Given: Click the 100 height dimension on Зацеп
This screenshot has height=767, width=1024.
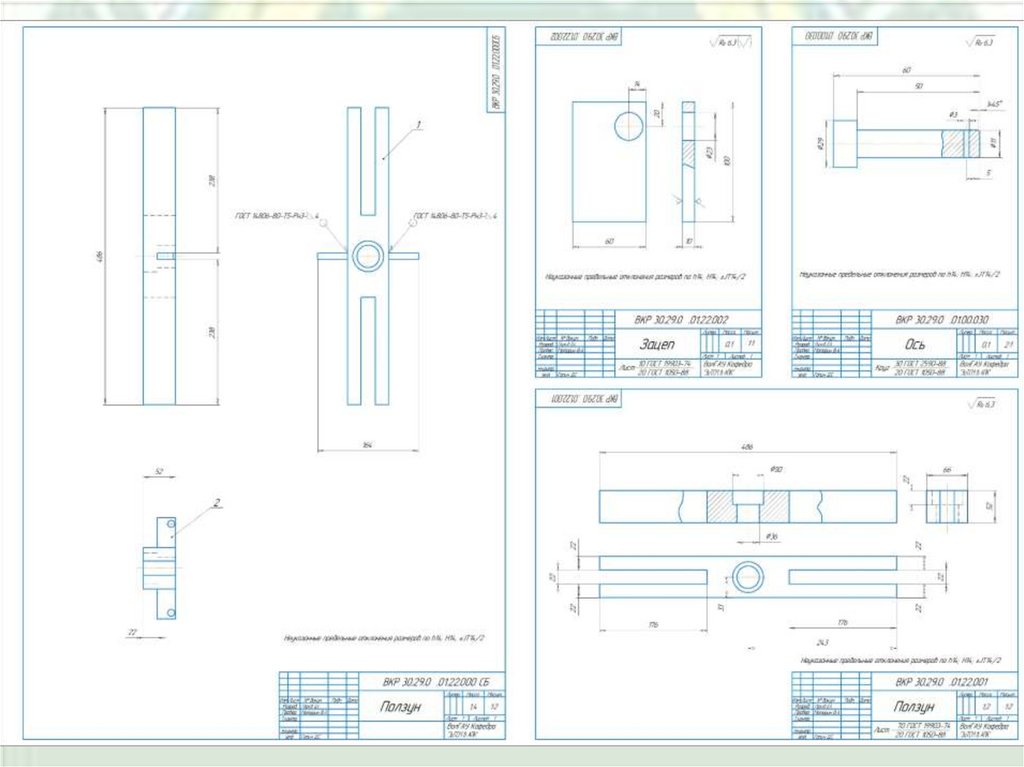Looking at the screenshot, I should (727, 161).
